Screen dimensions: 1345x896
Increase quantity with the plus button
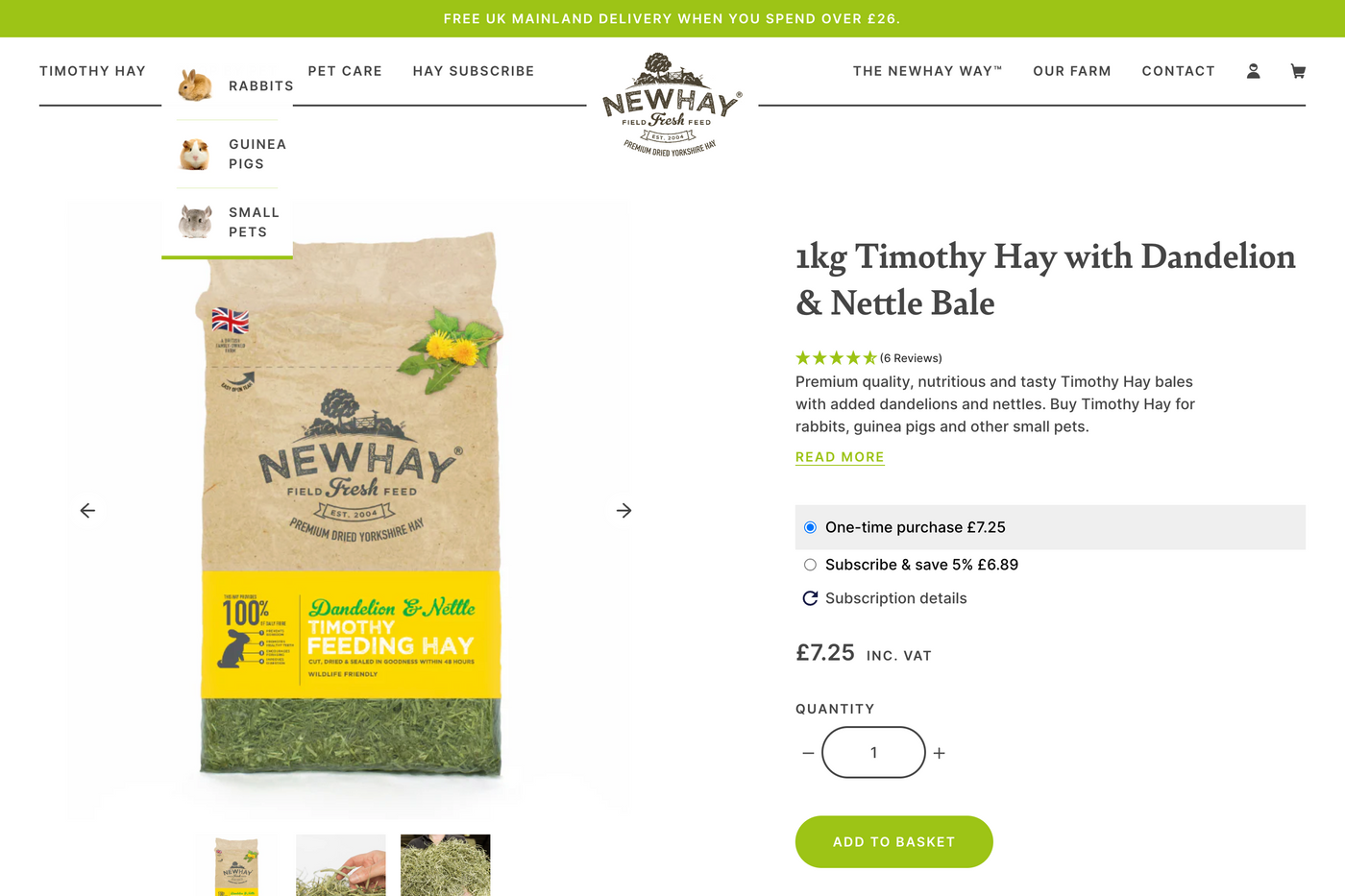pos(940,754)
